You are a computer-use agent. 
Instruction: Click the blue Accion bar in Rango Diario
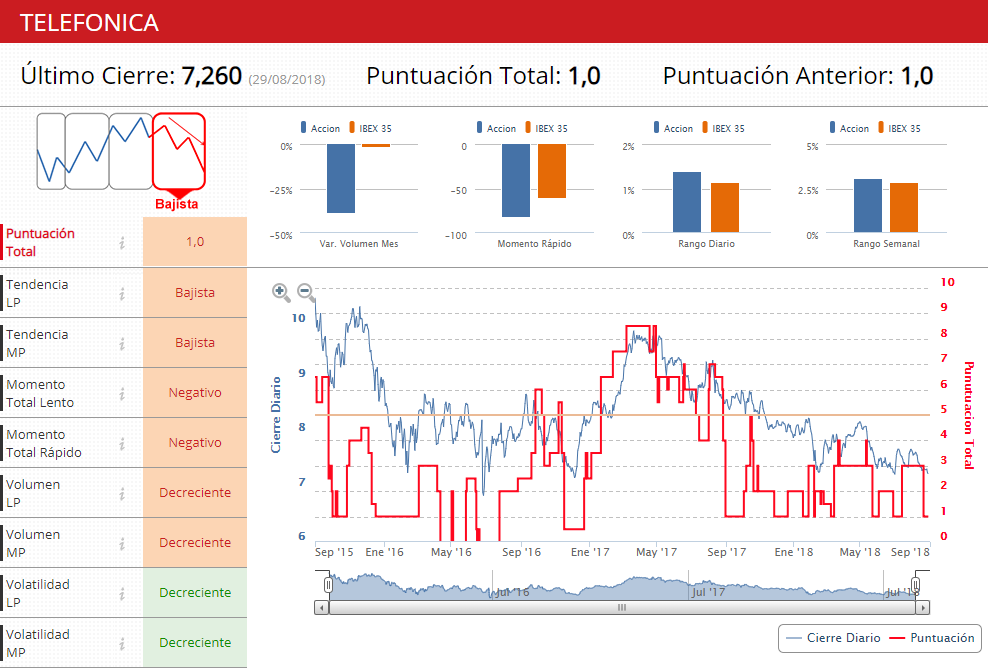(x=687, y=202)
